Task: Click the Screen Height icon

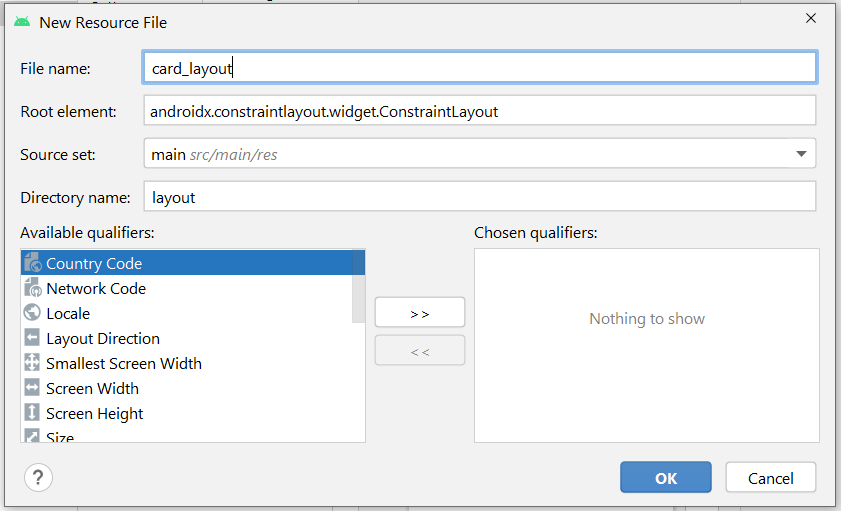Action: click(31, 414)
